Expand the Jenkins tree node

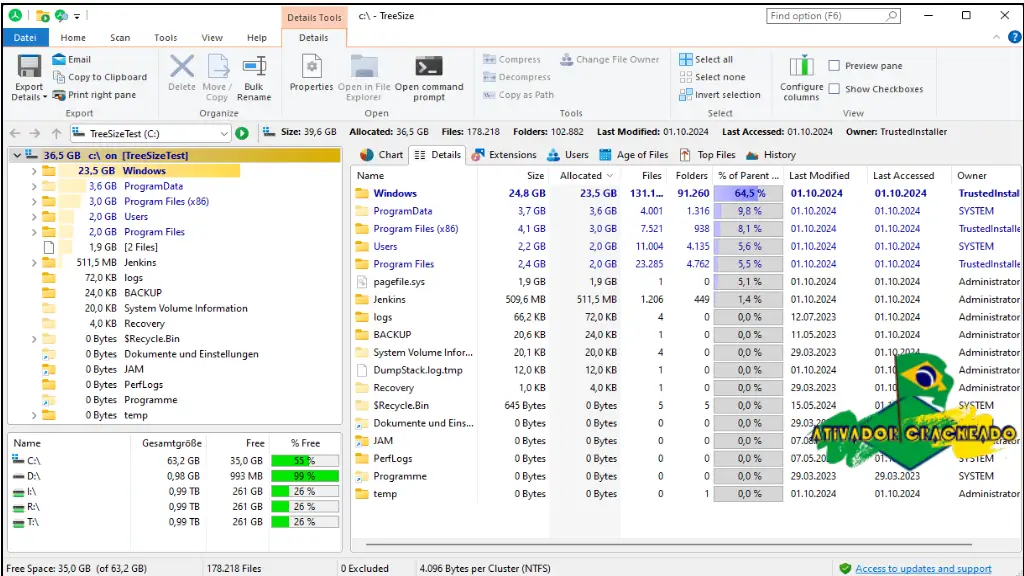(x=34, y=263)
